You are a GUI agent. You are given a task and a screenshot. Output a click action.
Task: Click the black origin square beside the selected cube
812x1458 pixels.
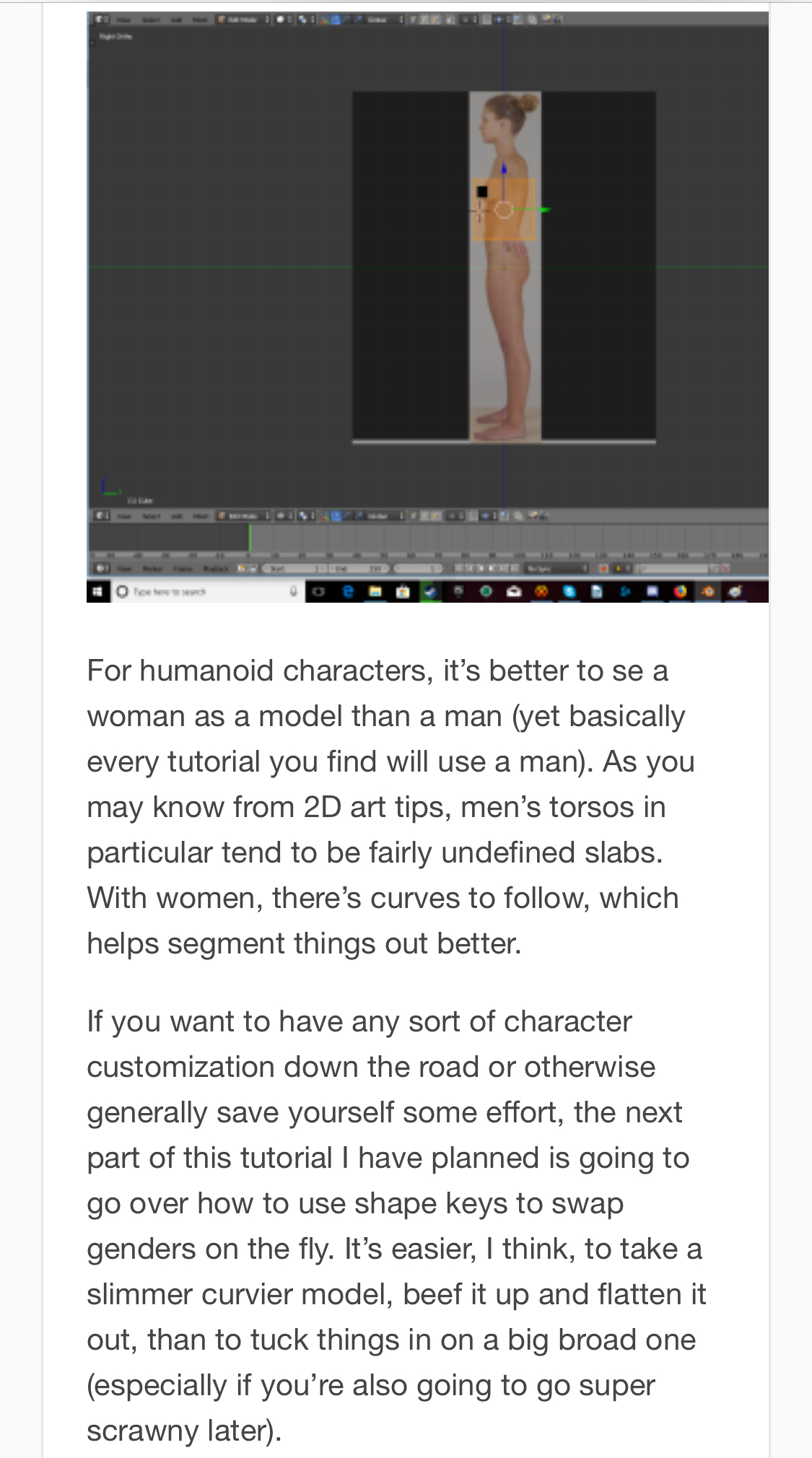(x=482, y=192)
